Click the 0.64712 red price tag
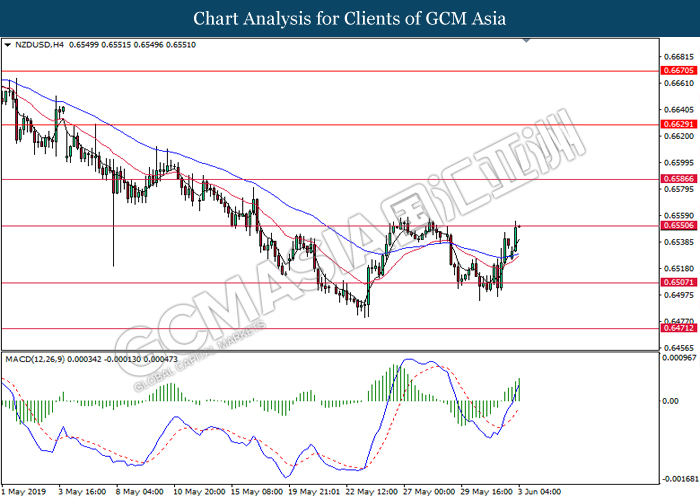This screenshot has height=500, width=700. [x=677, y=328]
